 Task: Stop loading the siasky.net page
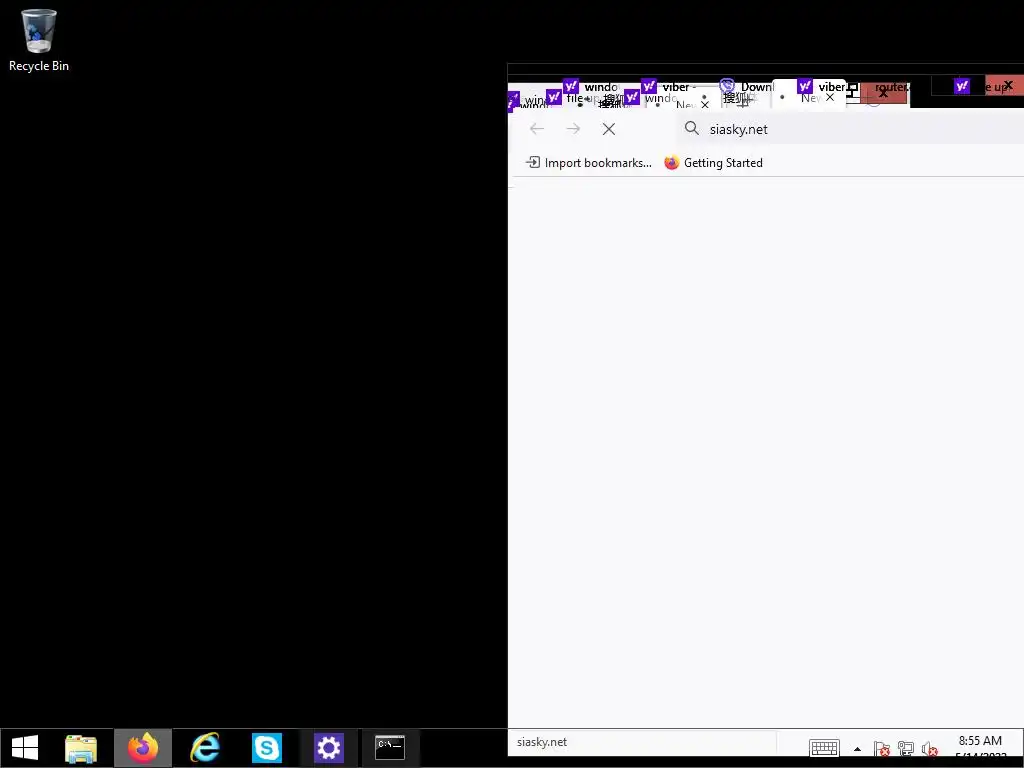tap(609, 129)
